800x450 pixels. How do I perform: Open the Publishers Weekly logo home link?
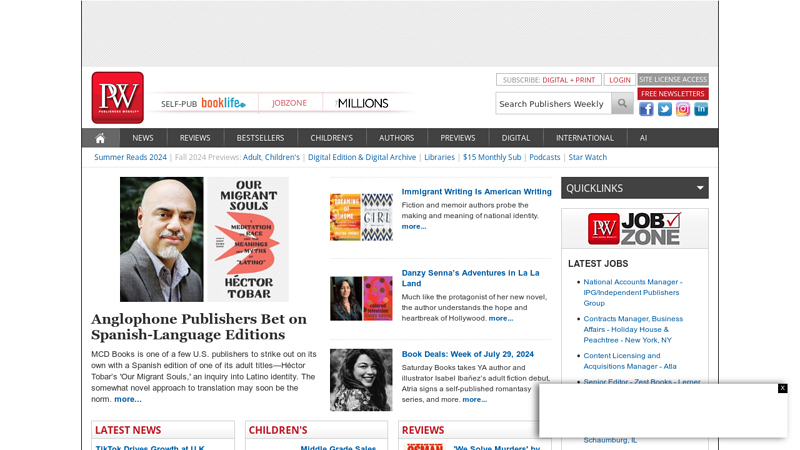coord(117,97)
